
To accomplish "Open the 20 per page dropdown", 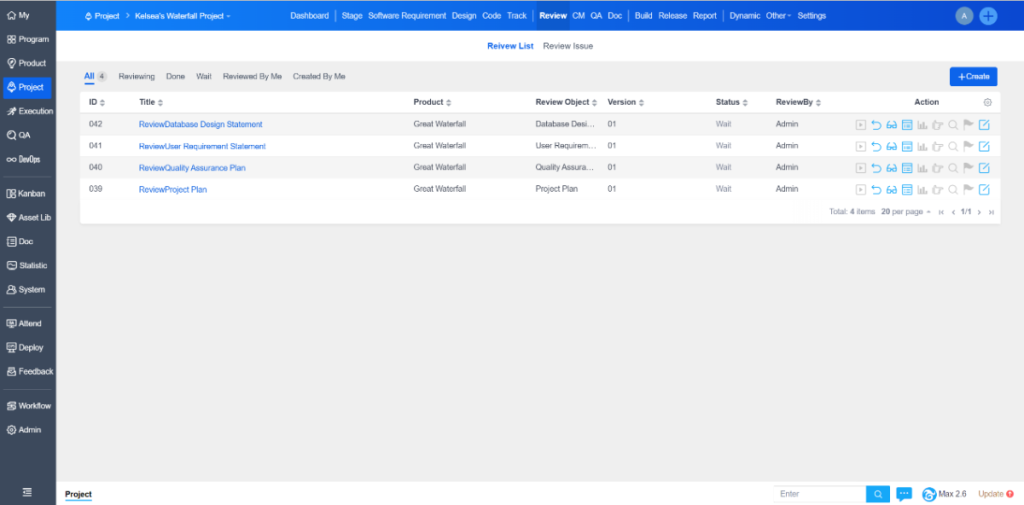I will click(x=906, y=212).
